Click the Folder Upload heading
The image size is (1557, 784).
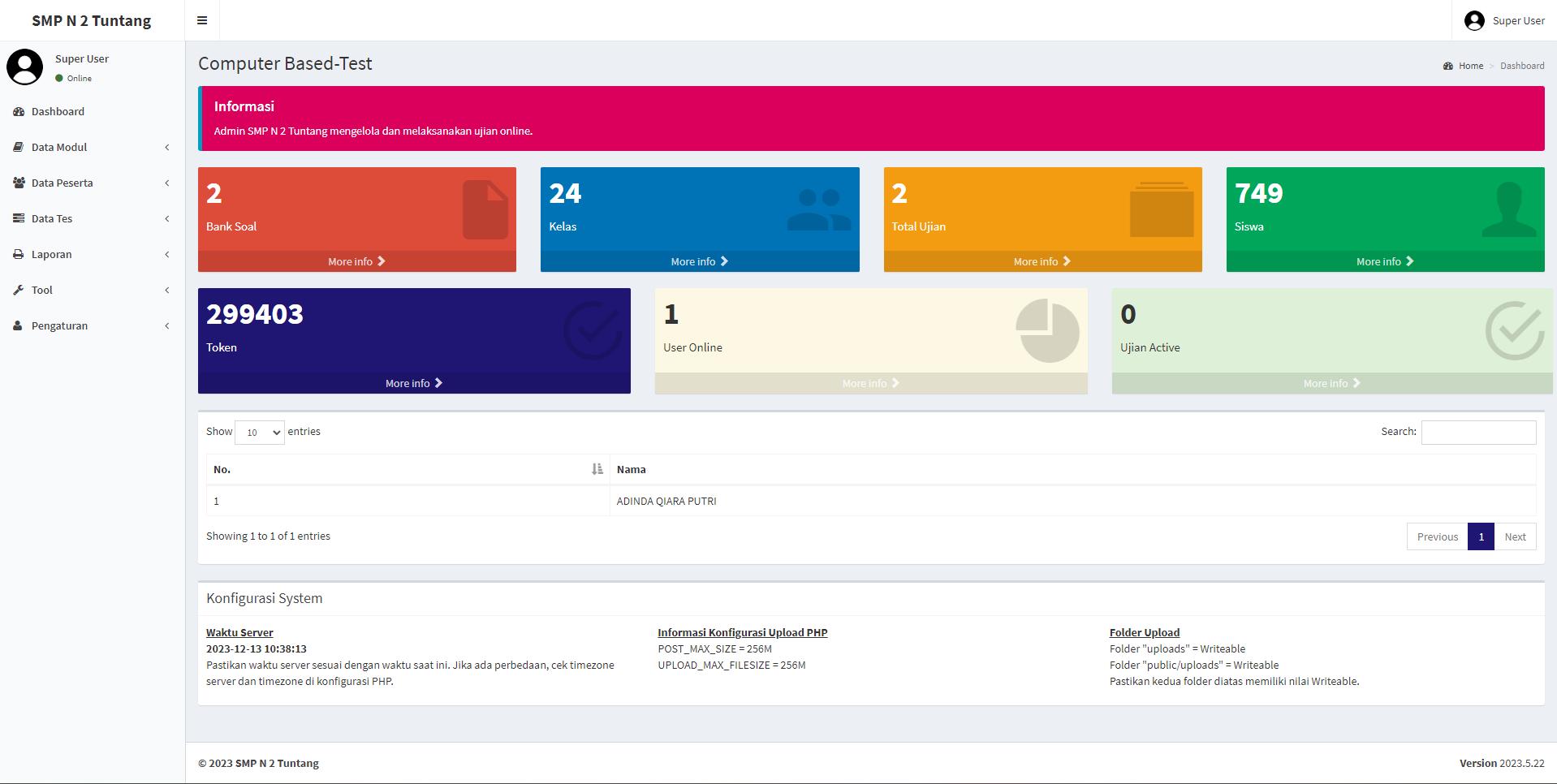[x=1145, y=632]
